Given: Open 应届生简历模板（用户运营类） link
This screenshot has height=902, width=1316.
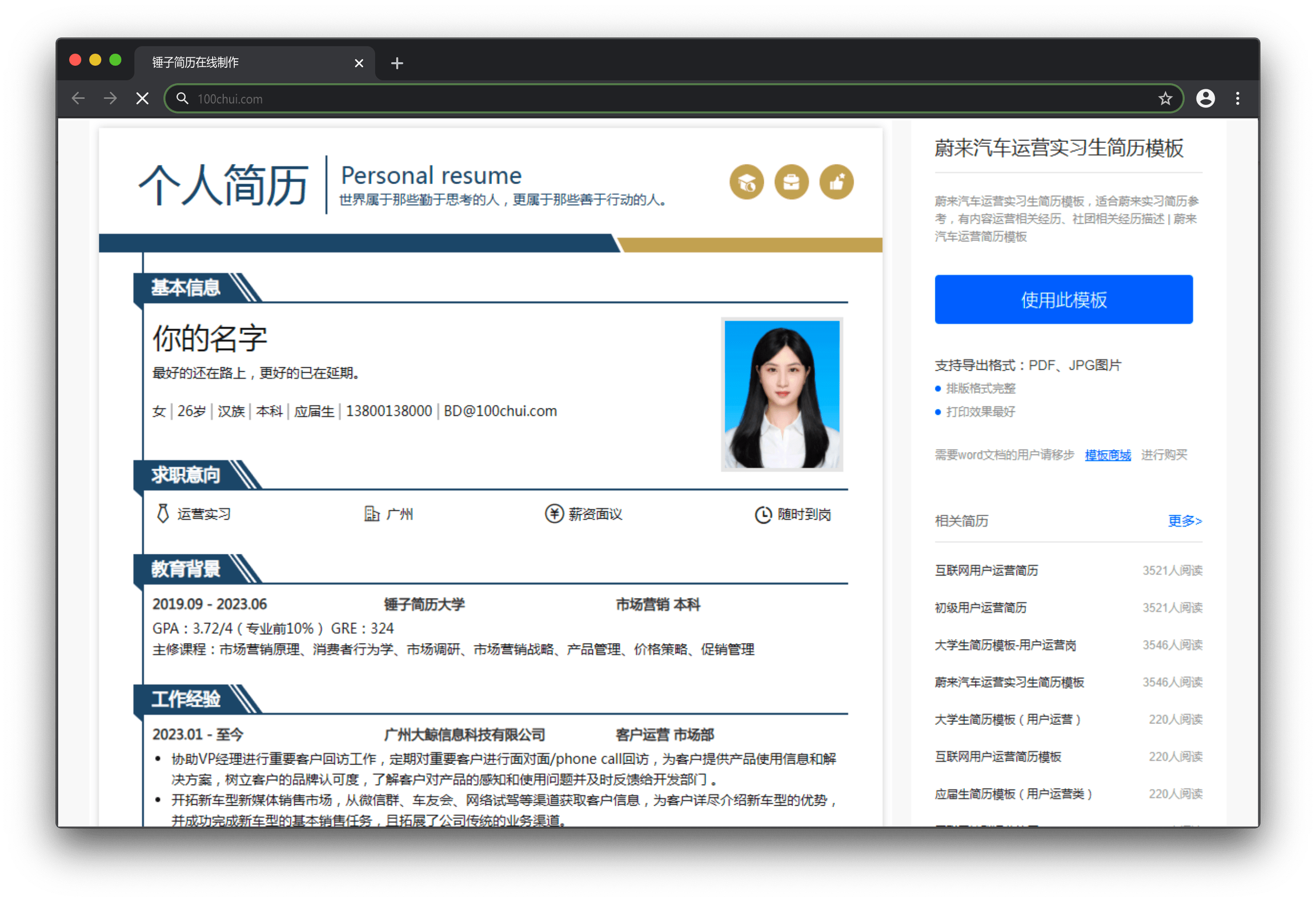Looking at the screenshot, I should [1014, 794].
